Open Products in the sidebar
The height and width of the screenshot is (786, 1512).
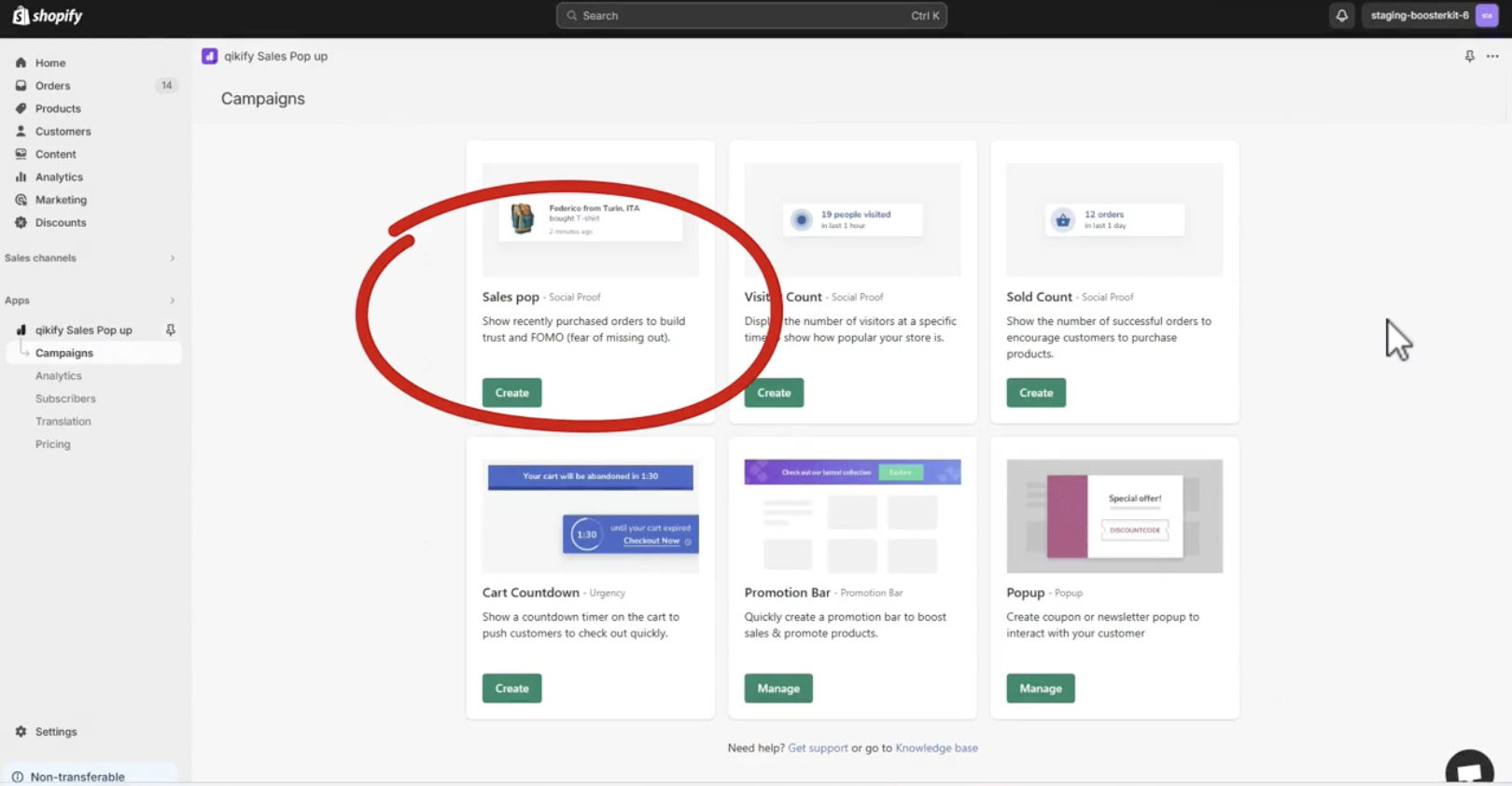click(x=58, y=108)
